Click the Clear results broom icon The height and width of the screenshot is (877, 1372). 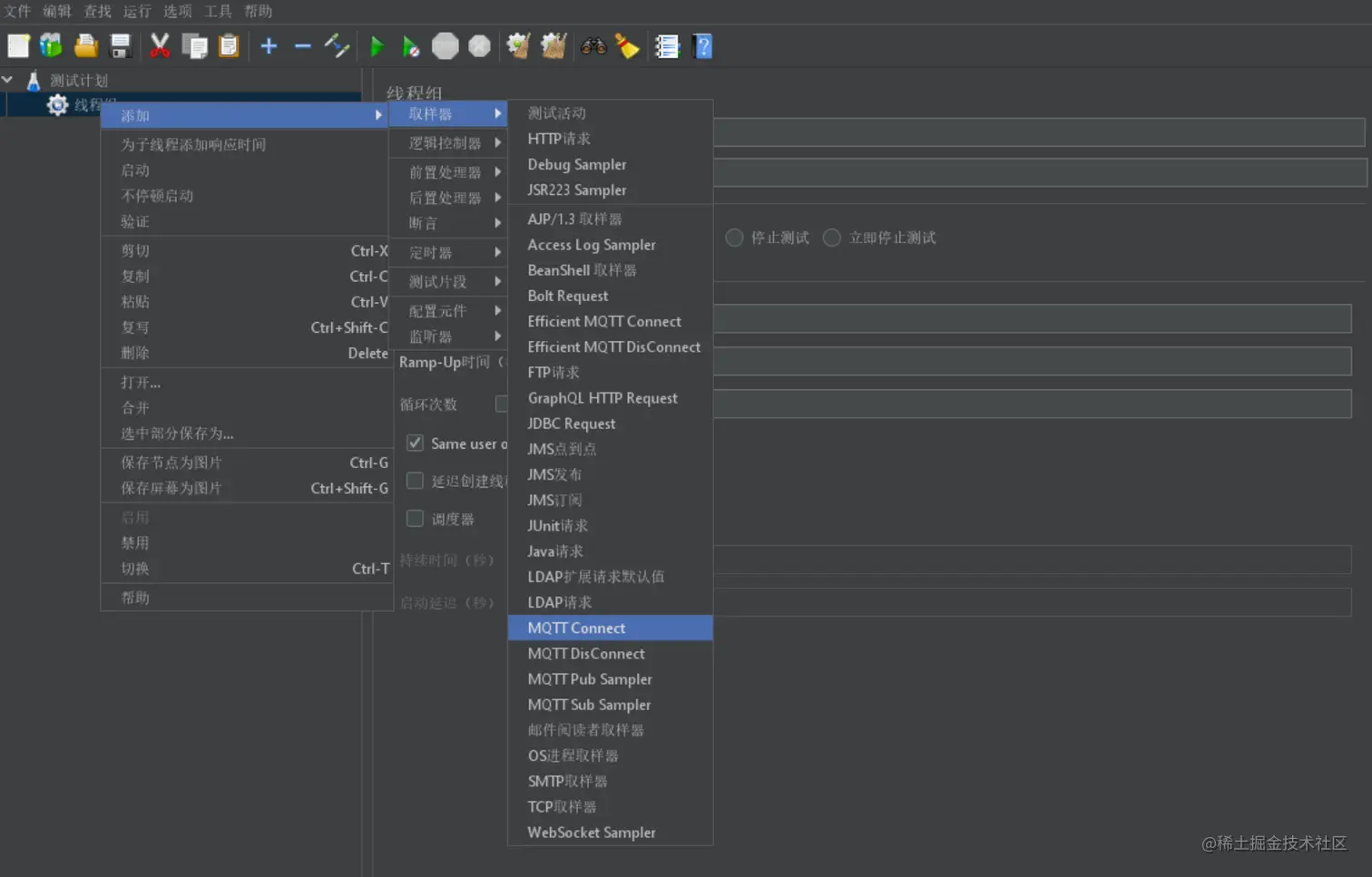[x=629, y=45]
